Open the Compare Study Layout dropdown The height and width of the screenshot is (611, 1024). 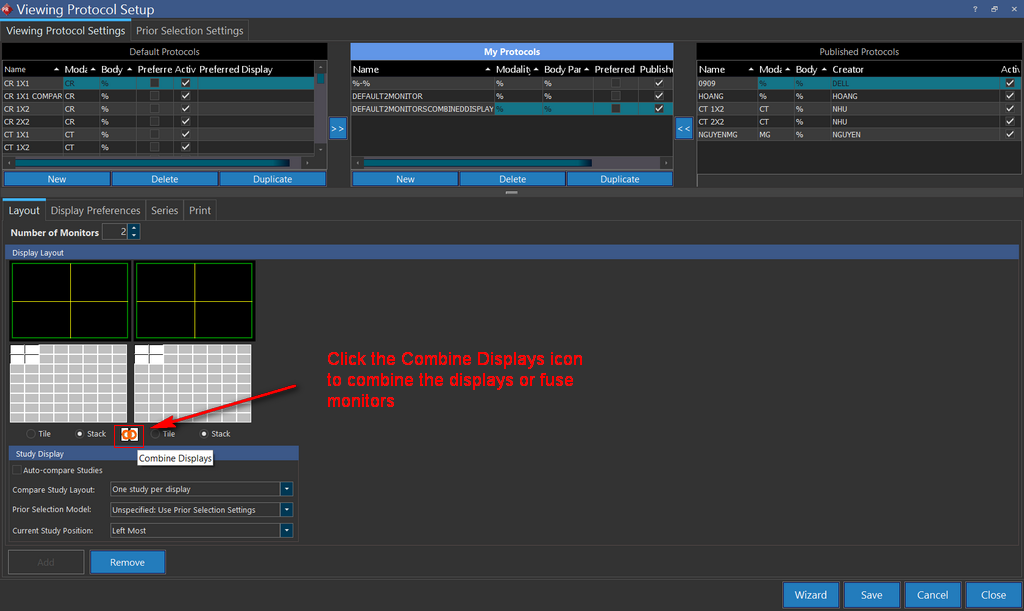pos(286,489)
